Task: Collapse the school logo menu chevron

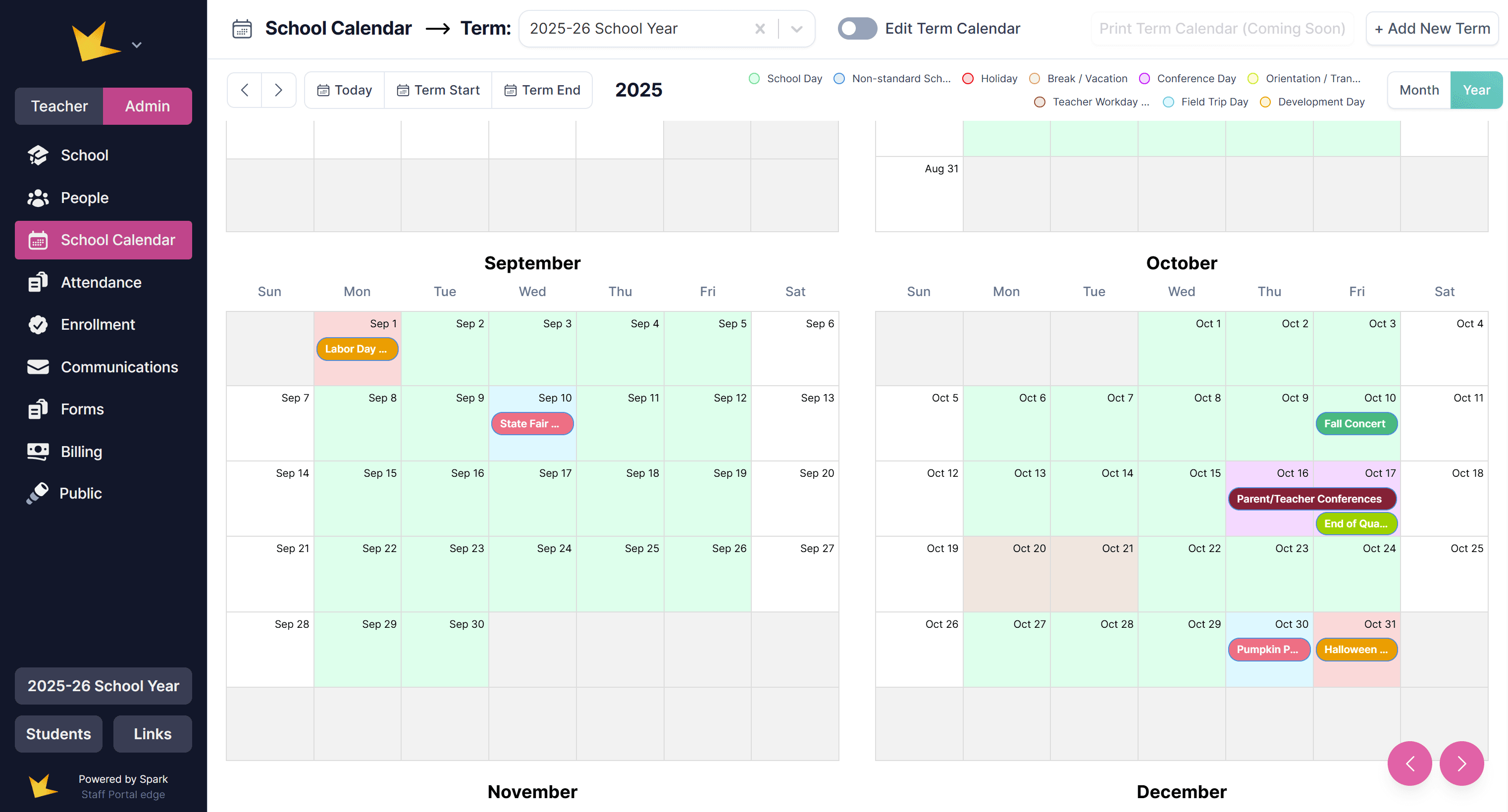Action: [136, 45]
